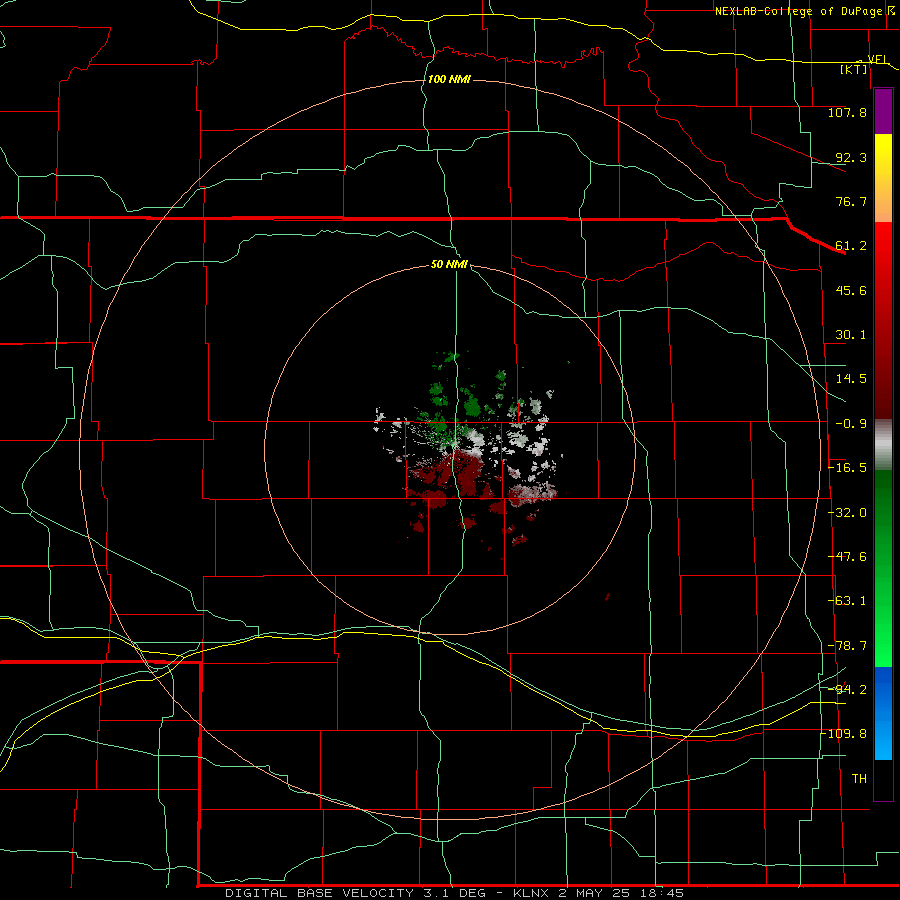The image size is (900, 900).
Task: Click the 100 NMI range ring label
Action: (x=449, y=79)
